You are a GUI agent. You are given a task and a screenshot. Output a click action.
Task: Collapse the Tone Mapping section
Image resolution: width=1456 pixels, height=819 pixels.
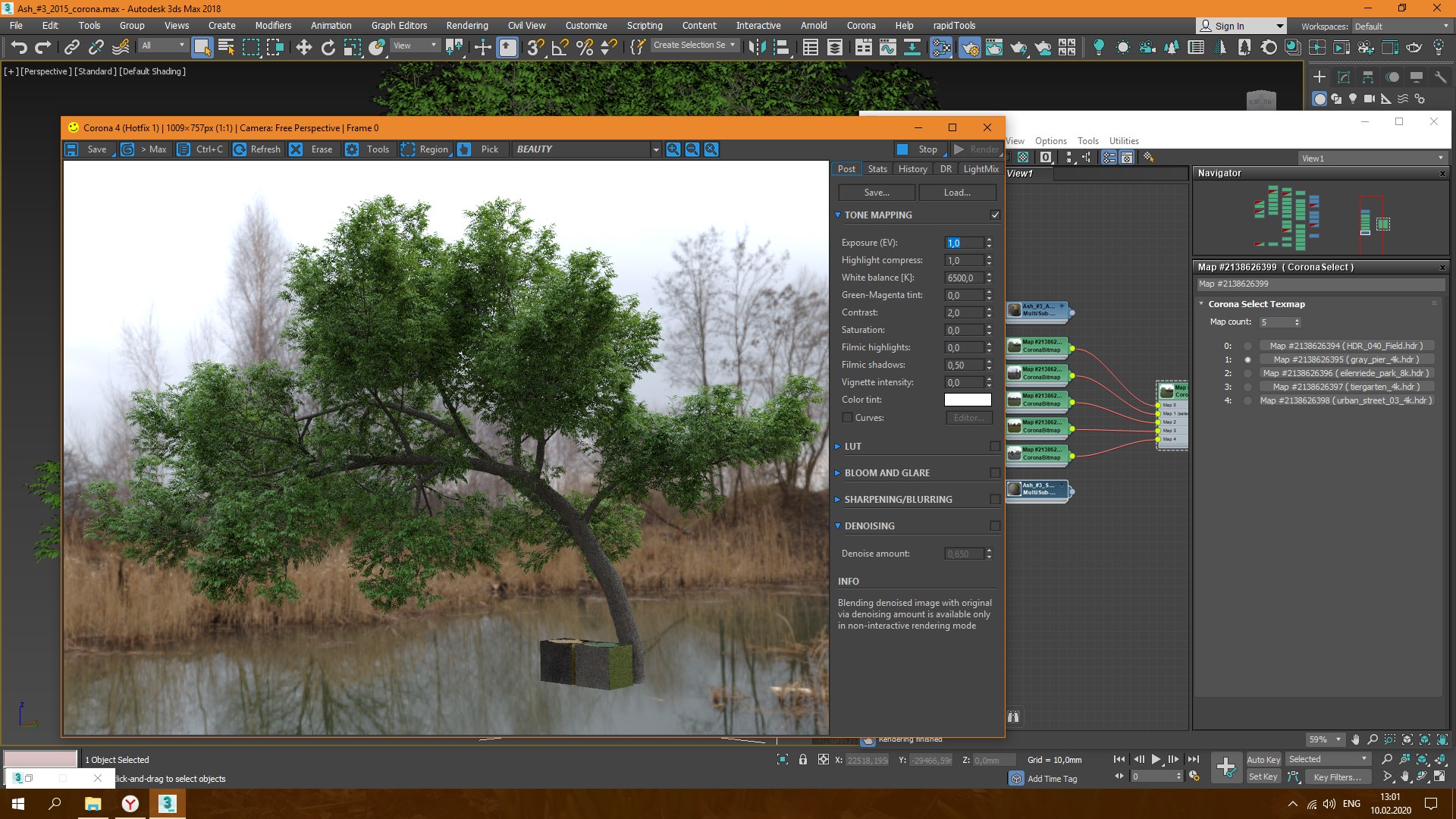(838, 215)
